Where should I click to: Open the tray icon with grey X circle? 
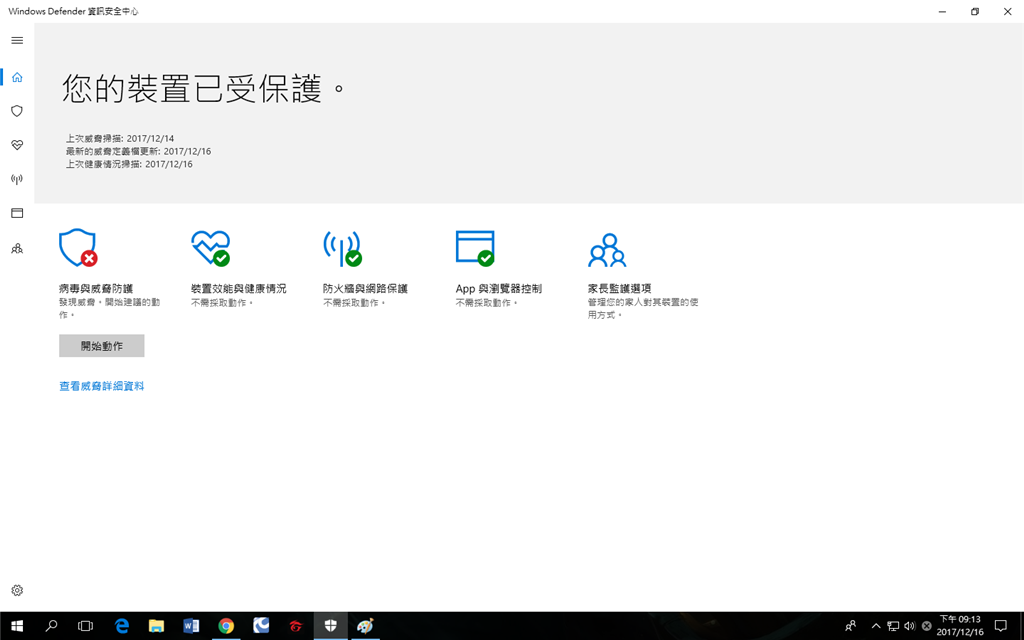[x=926, y=626]
